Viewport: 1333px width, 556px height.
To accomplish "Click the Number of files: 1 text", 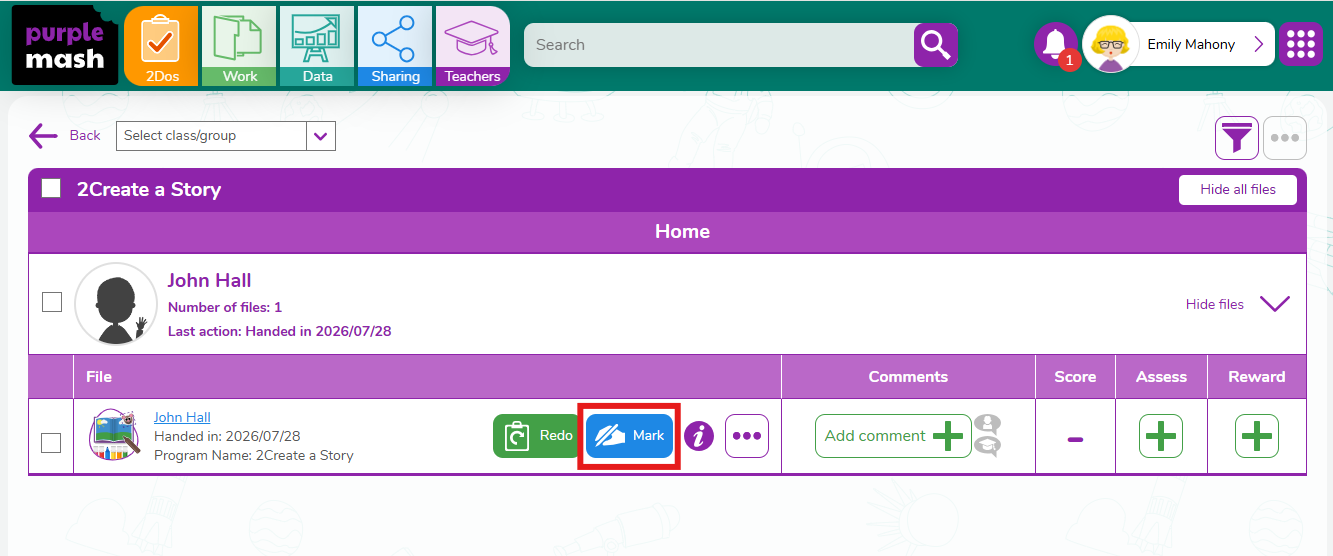I will (225, 307).
